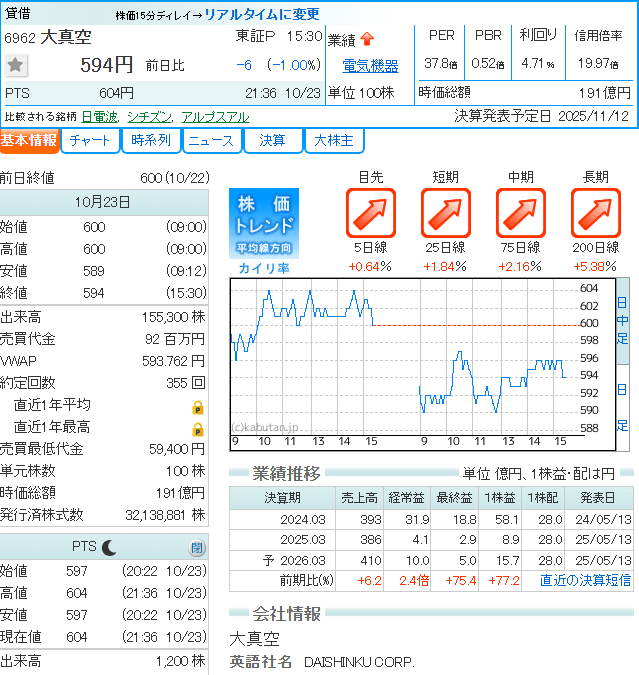Click the 長期 200日線 trend arrow
The height and width of the screenshot is (675, 639).
click(596, 213)
